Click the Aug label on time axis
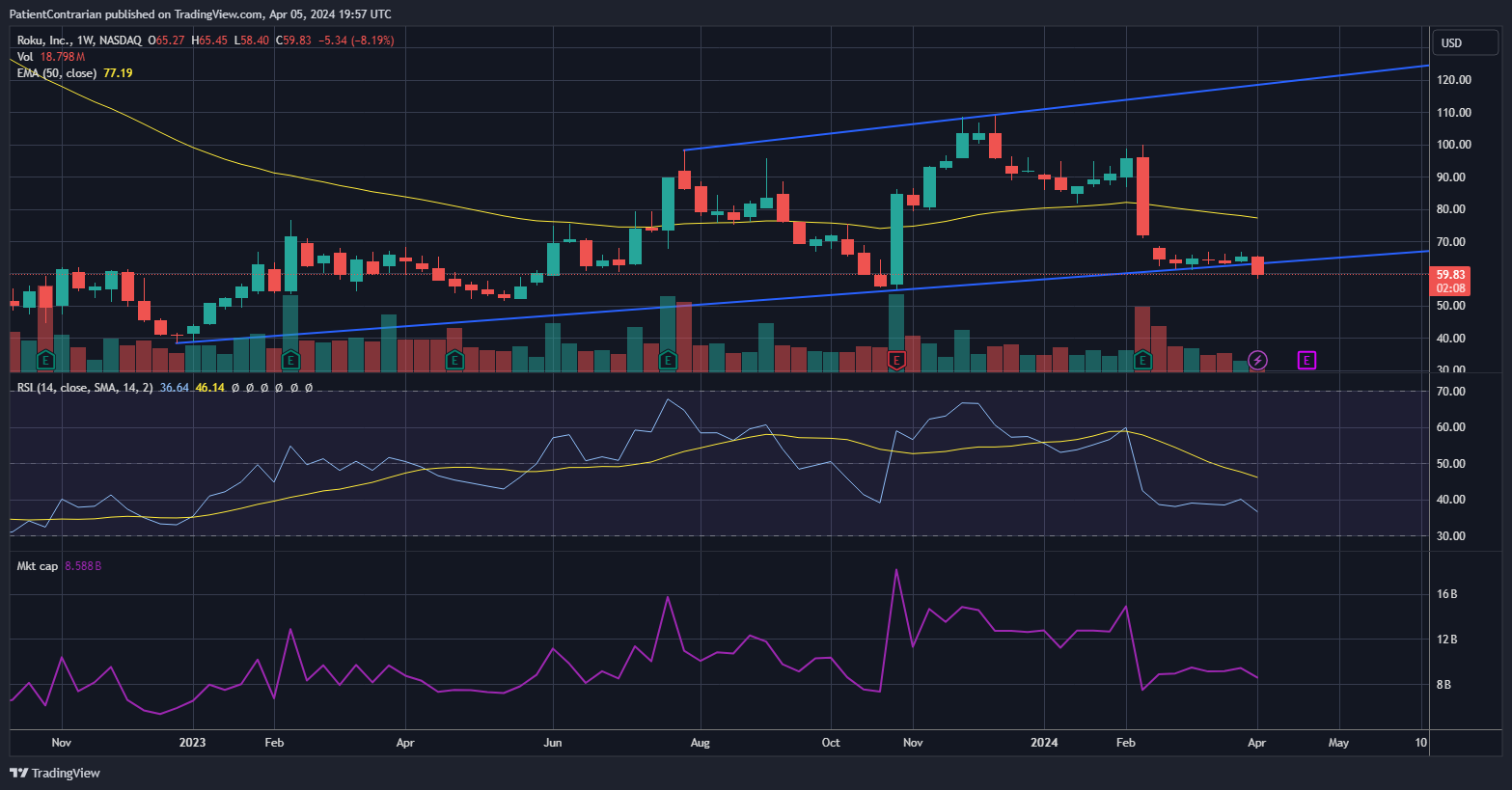Viewport: 1512px width, 790px height. click(701, 743)
